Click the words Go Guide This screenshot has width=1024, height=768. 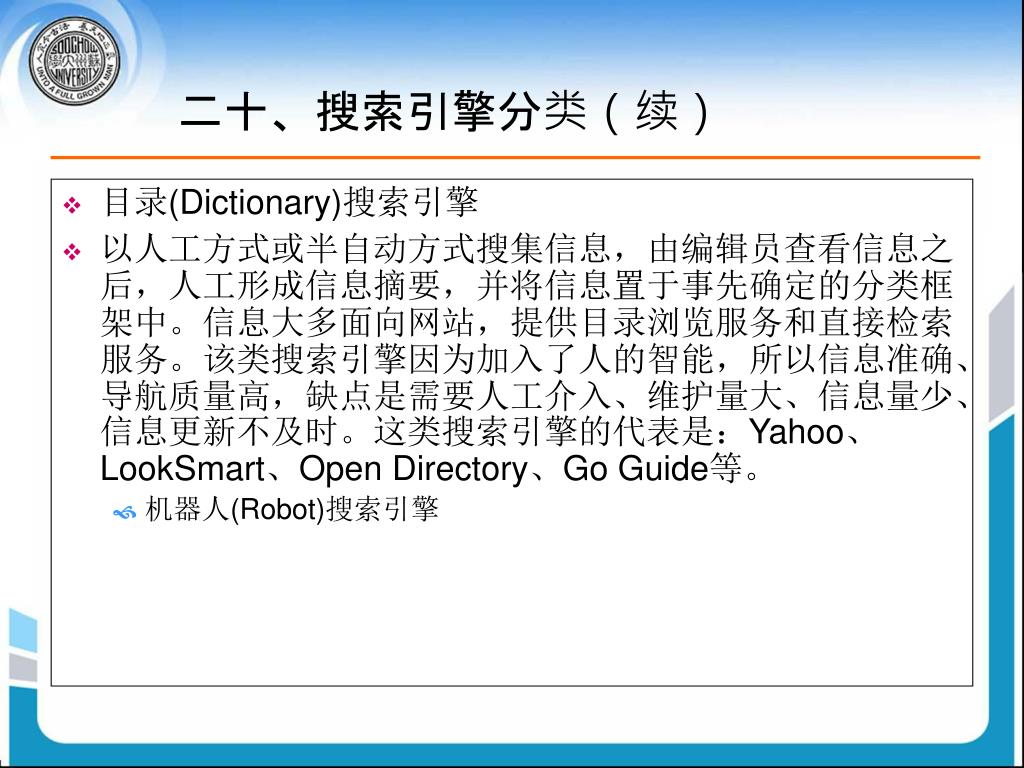tap(635, 468)
